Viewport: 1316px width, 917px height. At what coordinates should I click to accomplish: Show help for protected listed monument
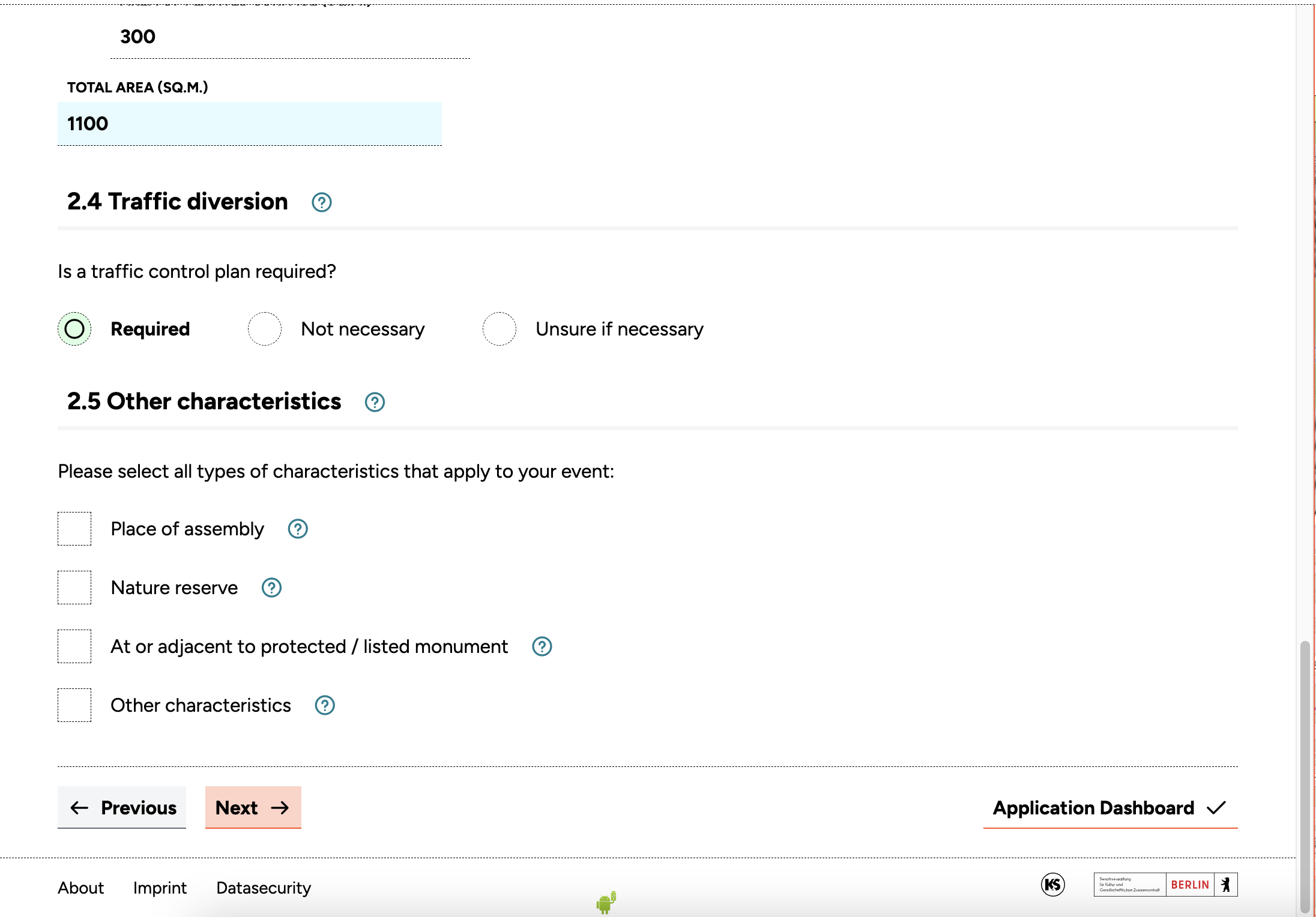(x=542, y=646)
